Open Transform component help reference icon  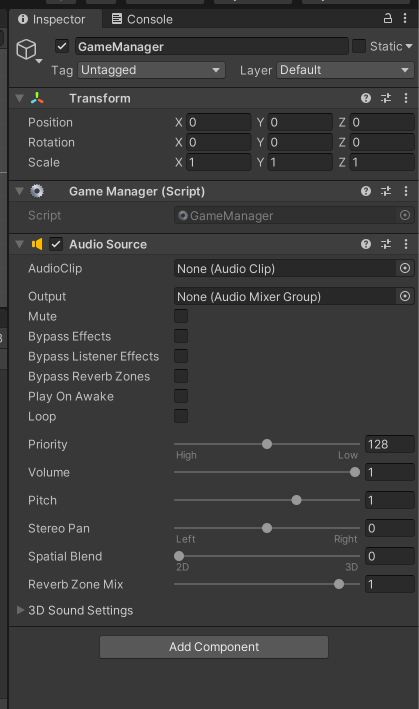366,98
